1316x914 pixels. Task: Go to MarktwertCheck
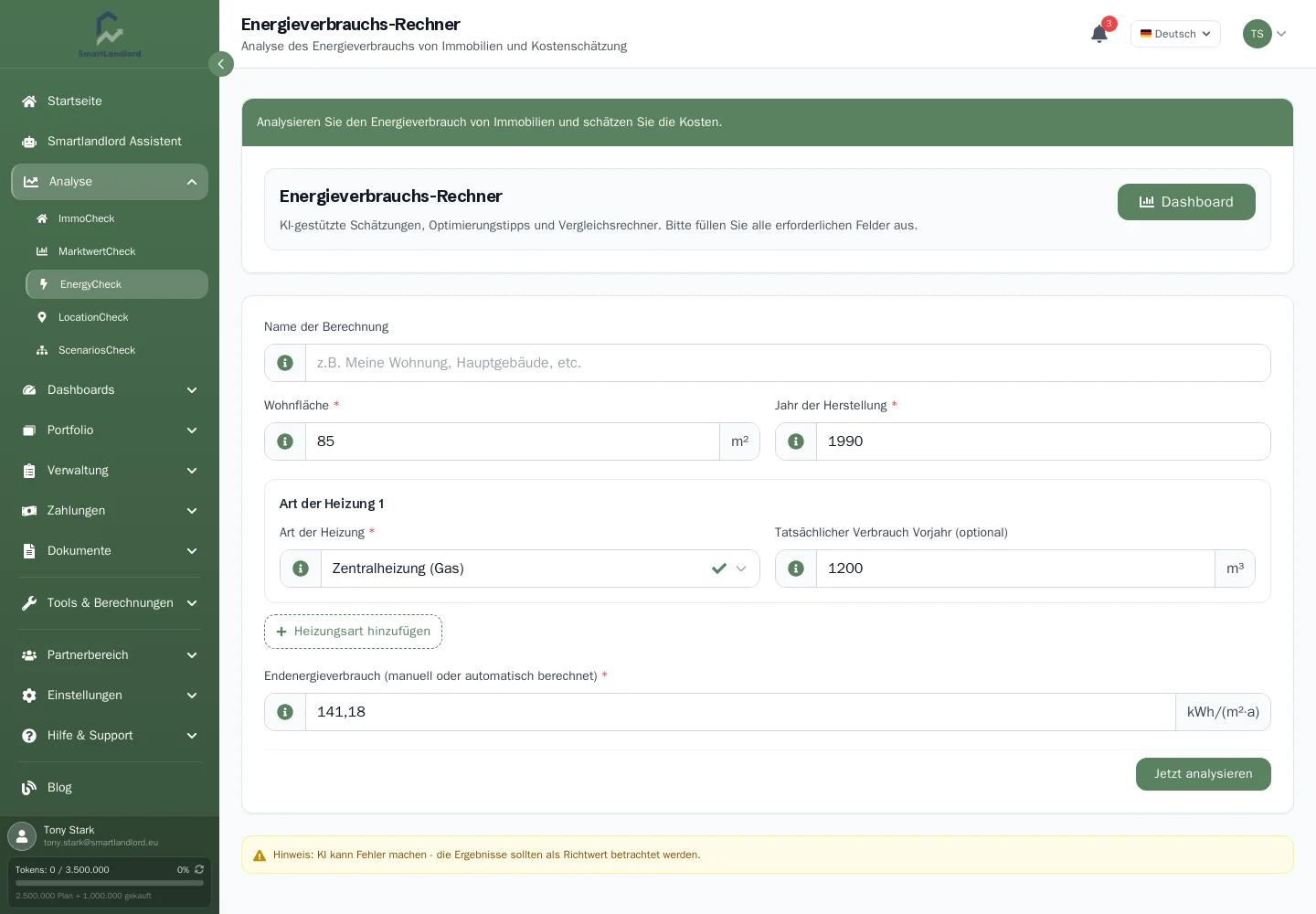coord(117,251)
